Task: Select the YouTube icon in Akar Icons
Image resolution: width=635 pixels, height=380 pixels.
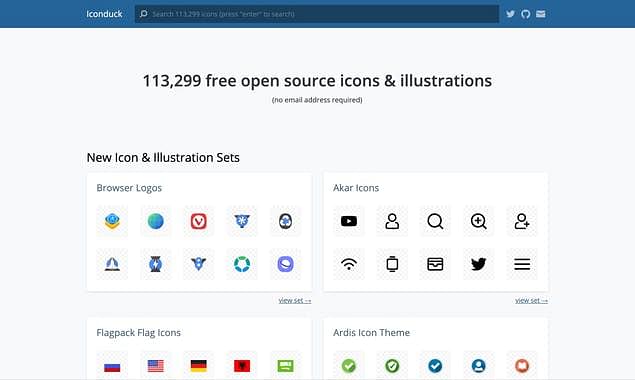Action: pos(349,221)
